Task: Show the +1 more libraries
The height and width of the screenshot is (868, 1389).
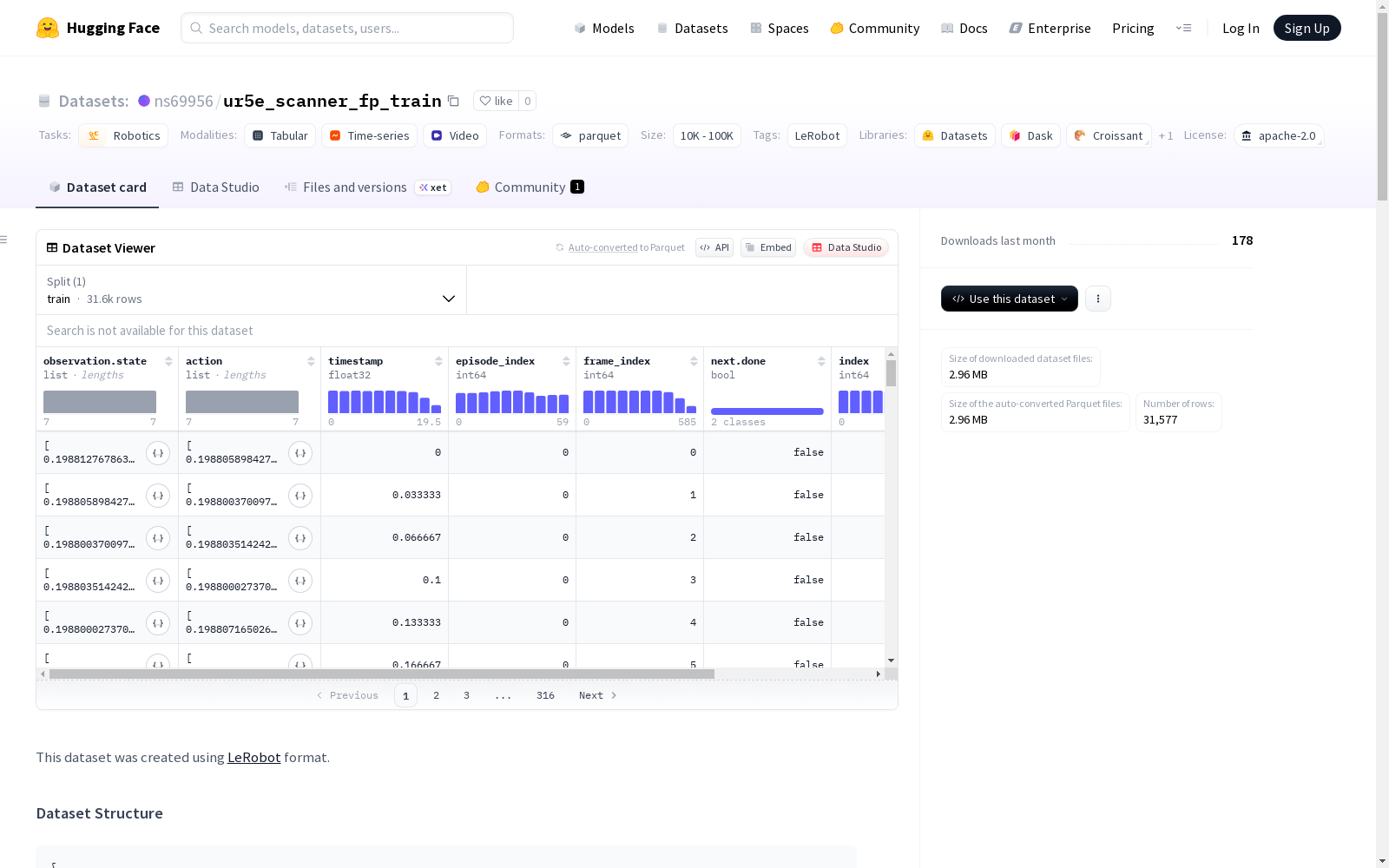Action: coord(1166,135)
